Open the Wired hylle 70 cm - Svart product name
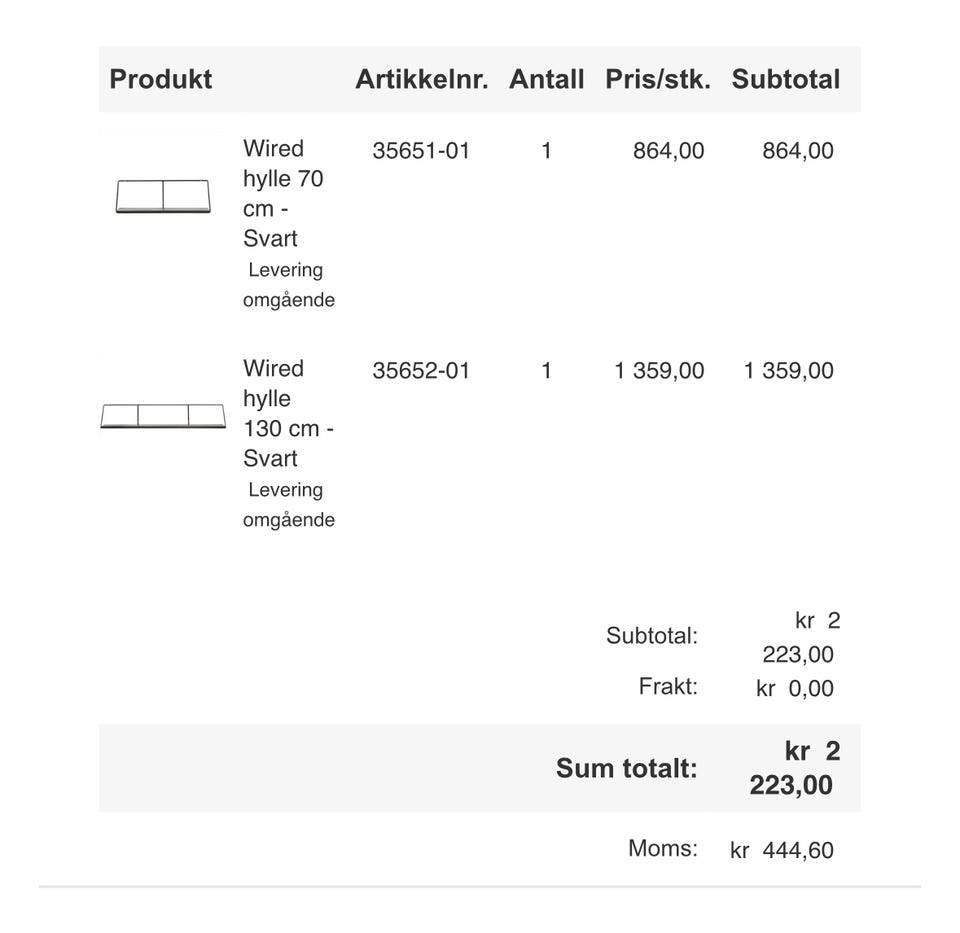The image size is (960, 933). click(283, 193)
